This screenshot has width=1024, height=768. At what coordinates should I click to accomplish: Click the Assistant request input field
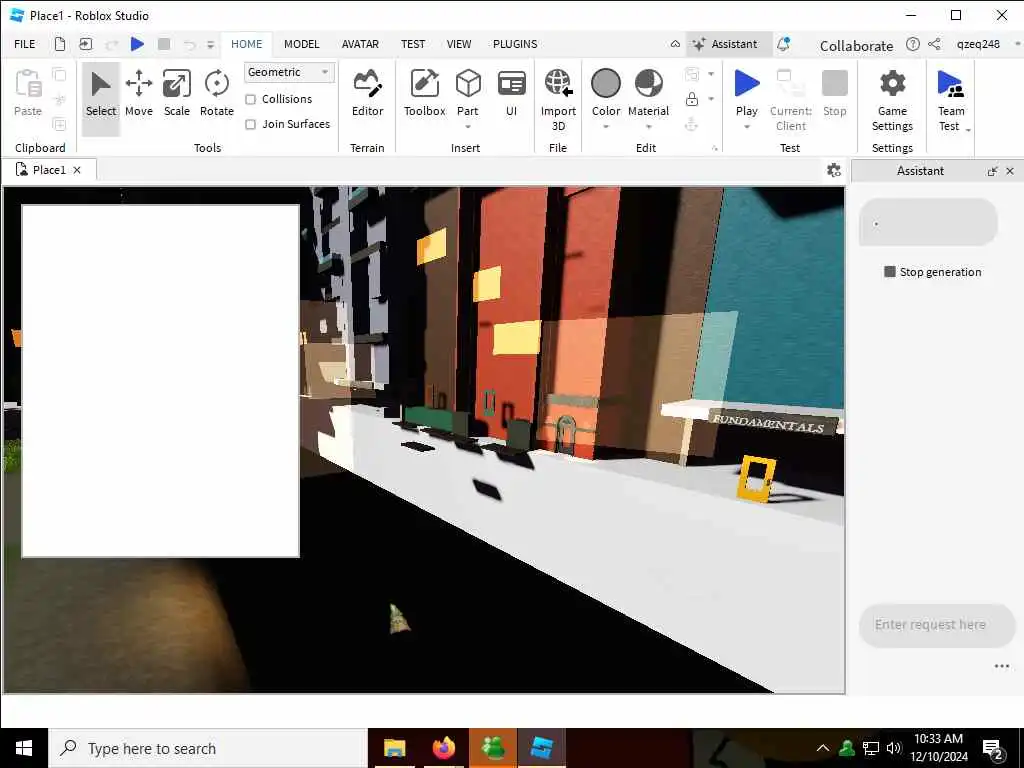pyautogui.click(x=936, y=625)
